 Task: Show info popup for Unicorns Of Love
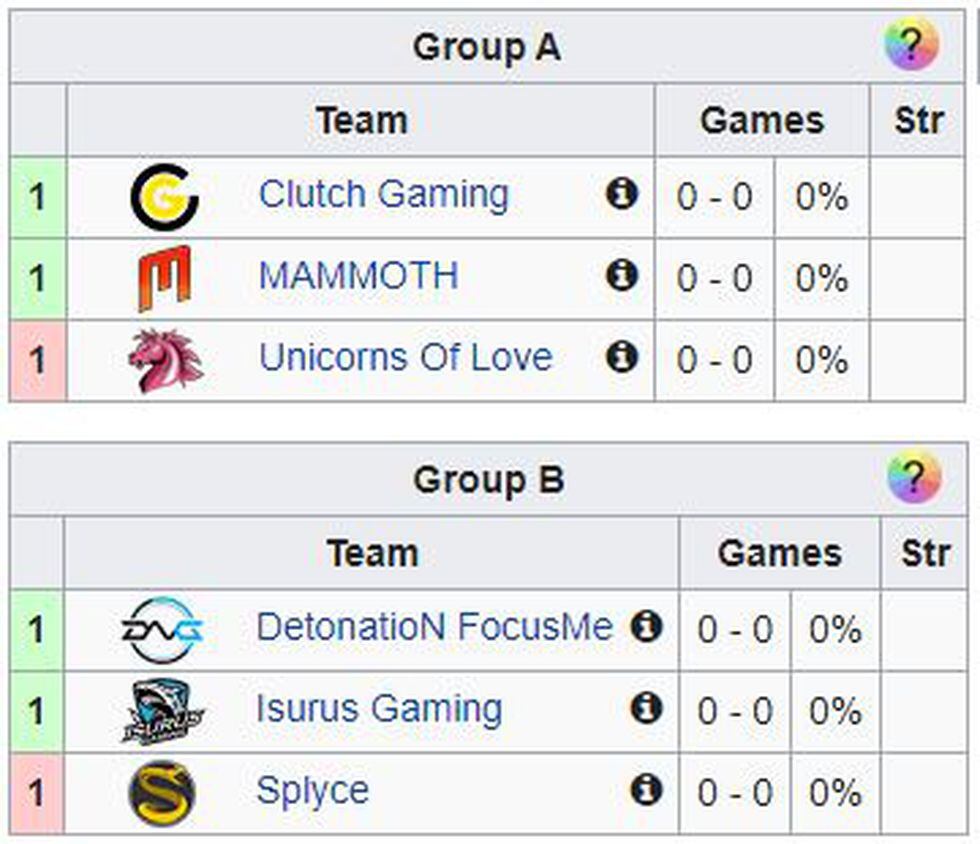pos(622,356)
